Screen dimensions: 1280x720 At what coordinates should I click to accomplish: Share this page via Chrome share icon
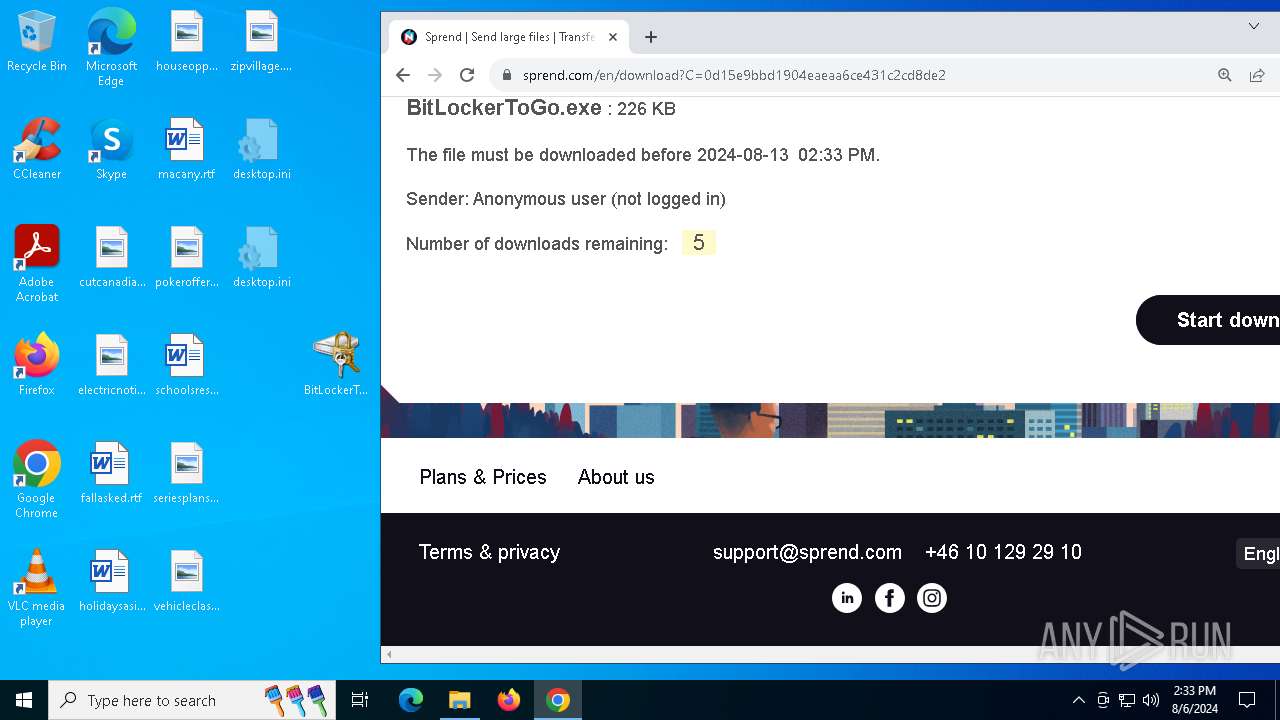point(1257,75)
